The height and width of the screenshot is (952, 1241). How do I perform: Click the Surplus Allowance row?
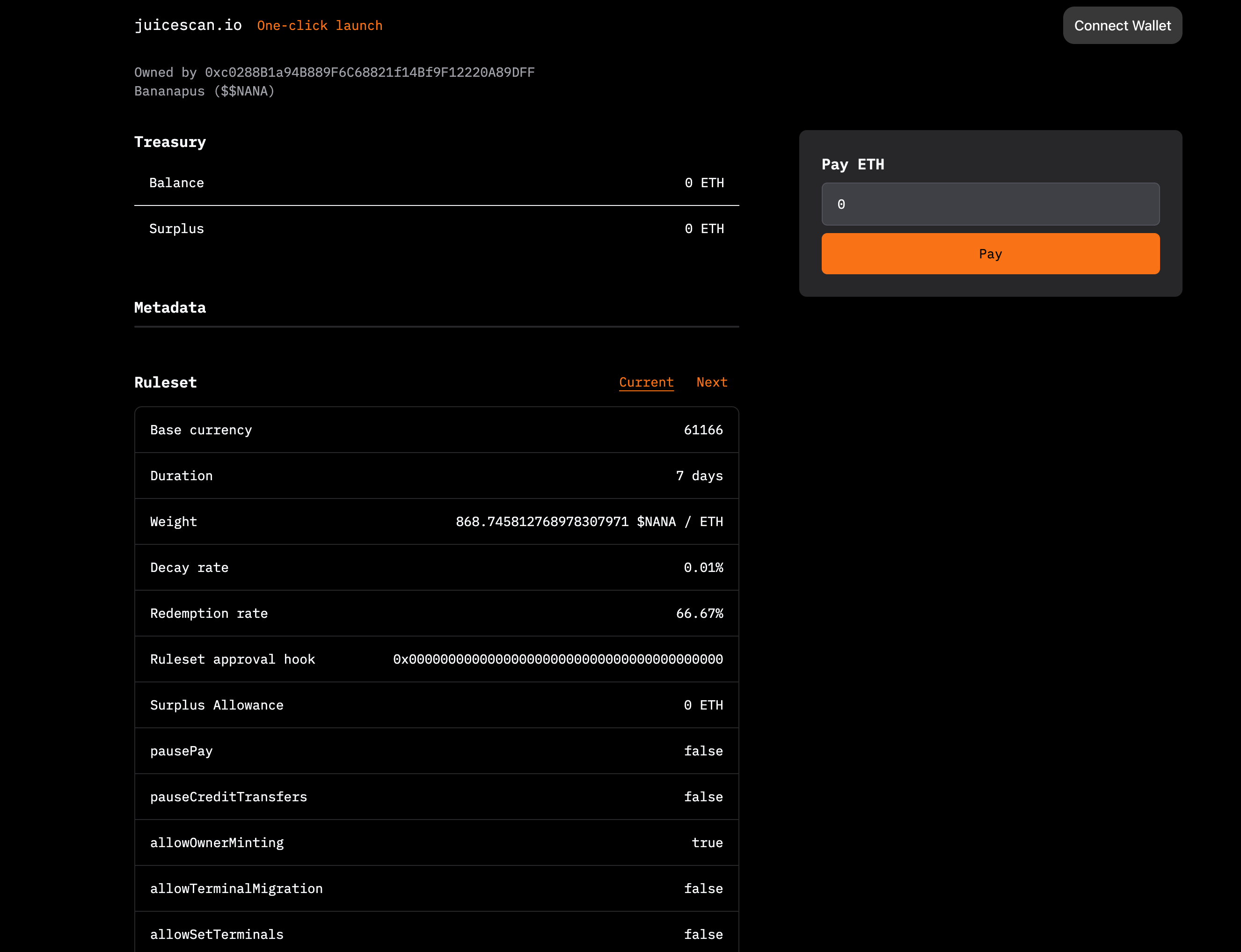tap(436, 705)
